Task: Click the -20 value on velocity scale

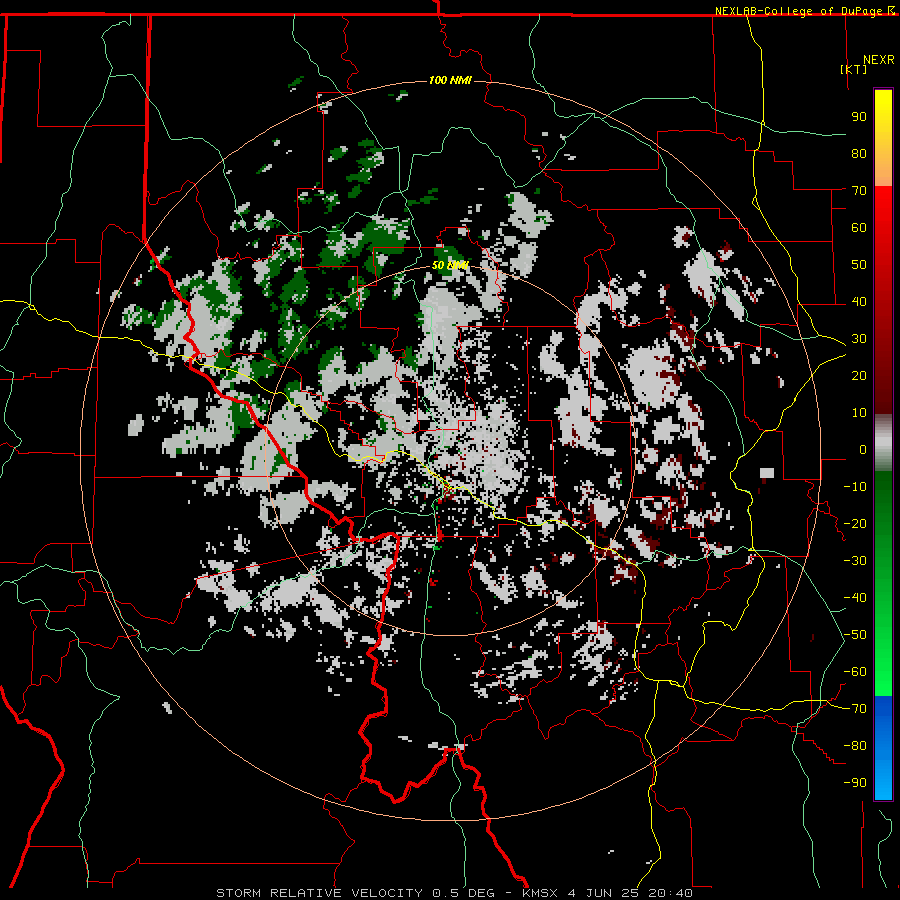Action: [x=855, y=524]
